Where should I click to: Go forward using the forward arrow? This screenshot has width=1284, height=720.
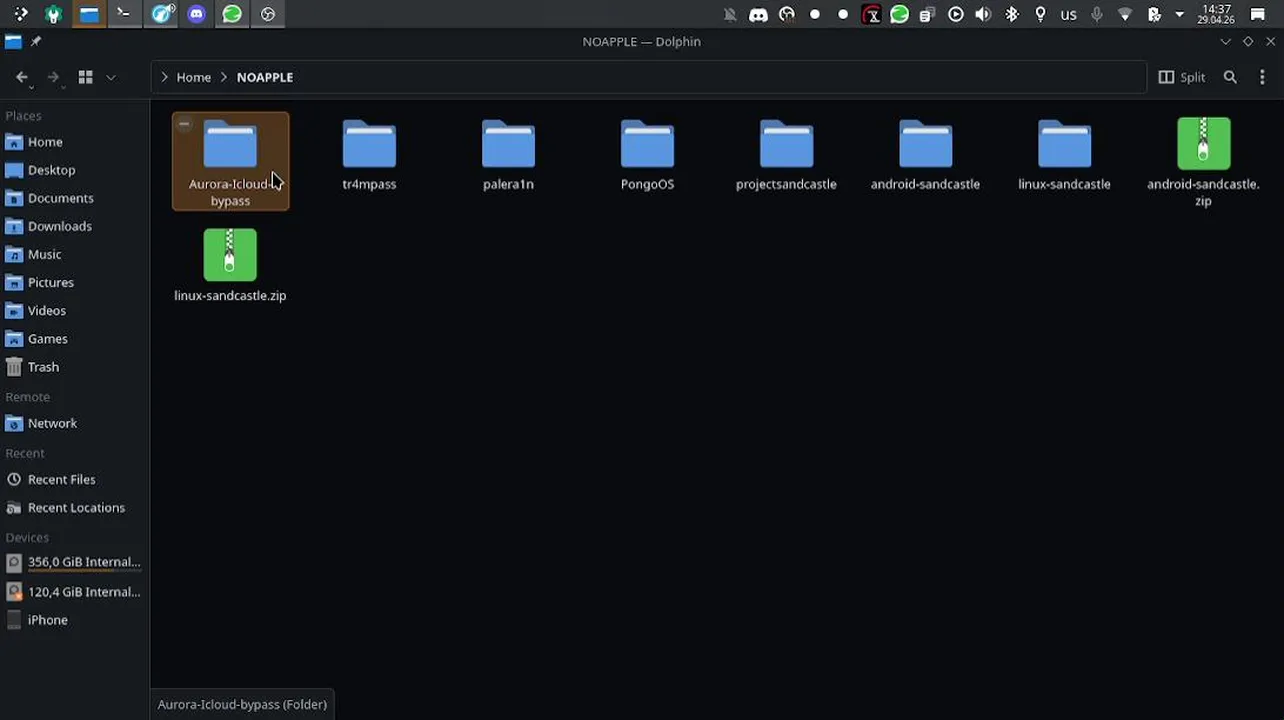(x=54, y=77)
